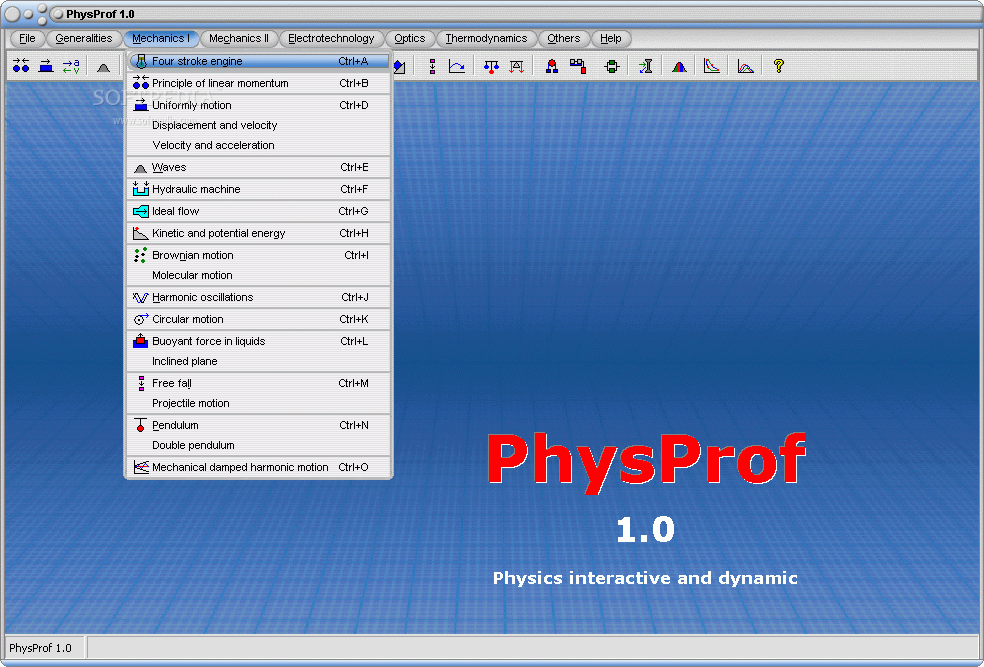984x667 pixels.
Task: Choose Displacement and velocity entry
Action: [259, 125]
